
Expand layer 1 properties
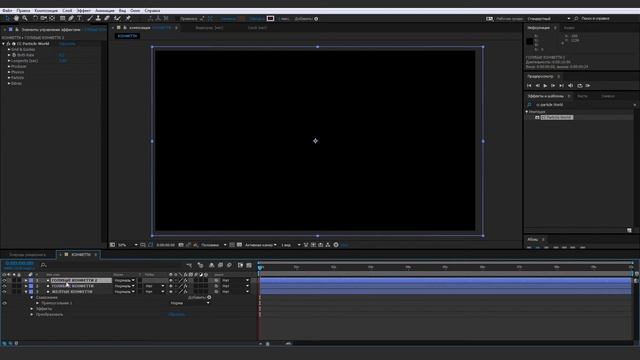coord(26,281)
